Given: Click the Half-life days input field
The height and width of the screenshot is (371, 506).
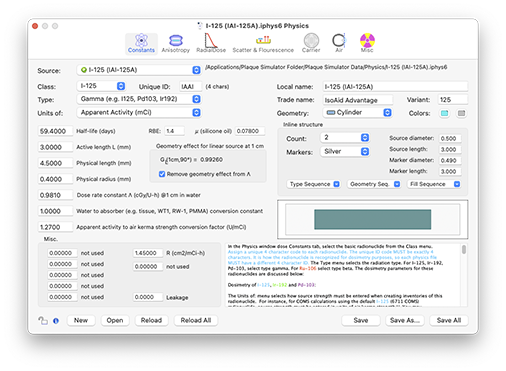Looking at the screenshot, I should tap(55, 131).
